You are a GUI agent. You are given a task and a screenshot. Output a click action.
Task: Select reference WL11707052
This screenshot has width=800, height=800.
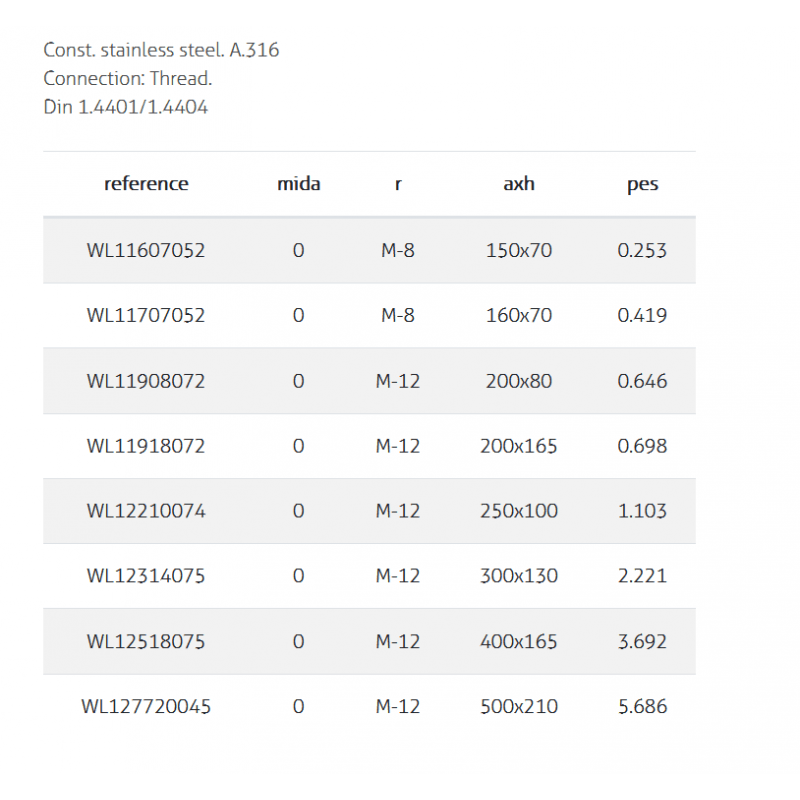(146, 315)
